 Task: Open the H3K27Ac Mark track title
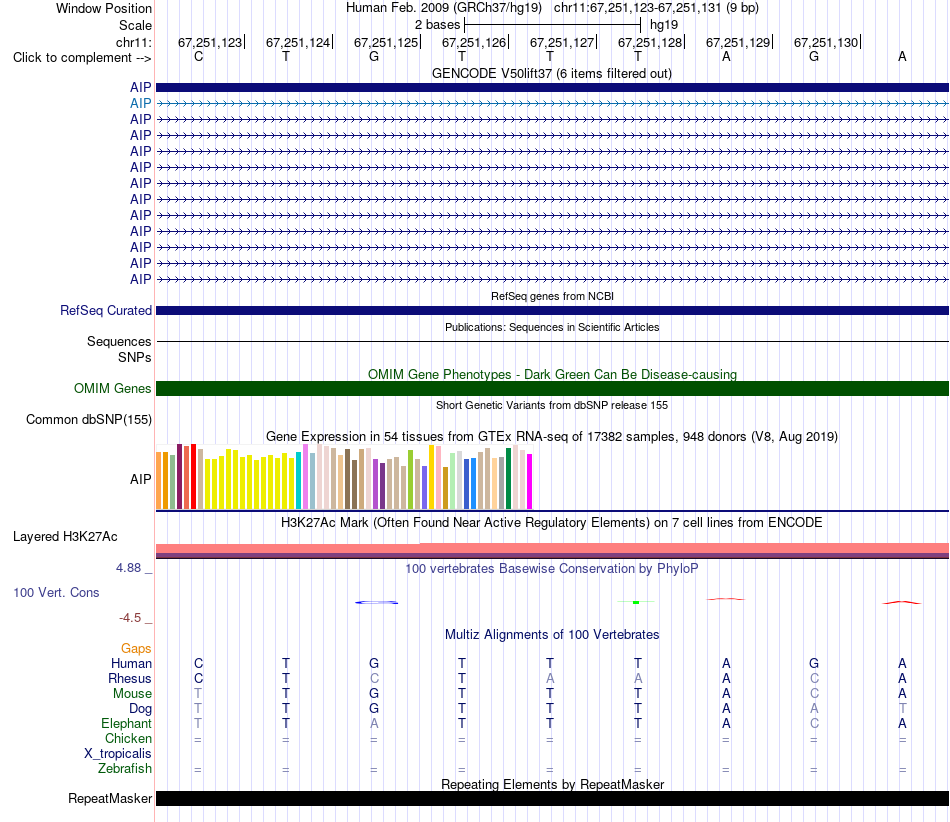click(x=551, y=523)
